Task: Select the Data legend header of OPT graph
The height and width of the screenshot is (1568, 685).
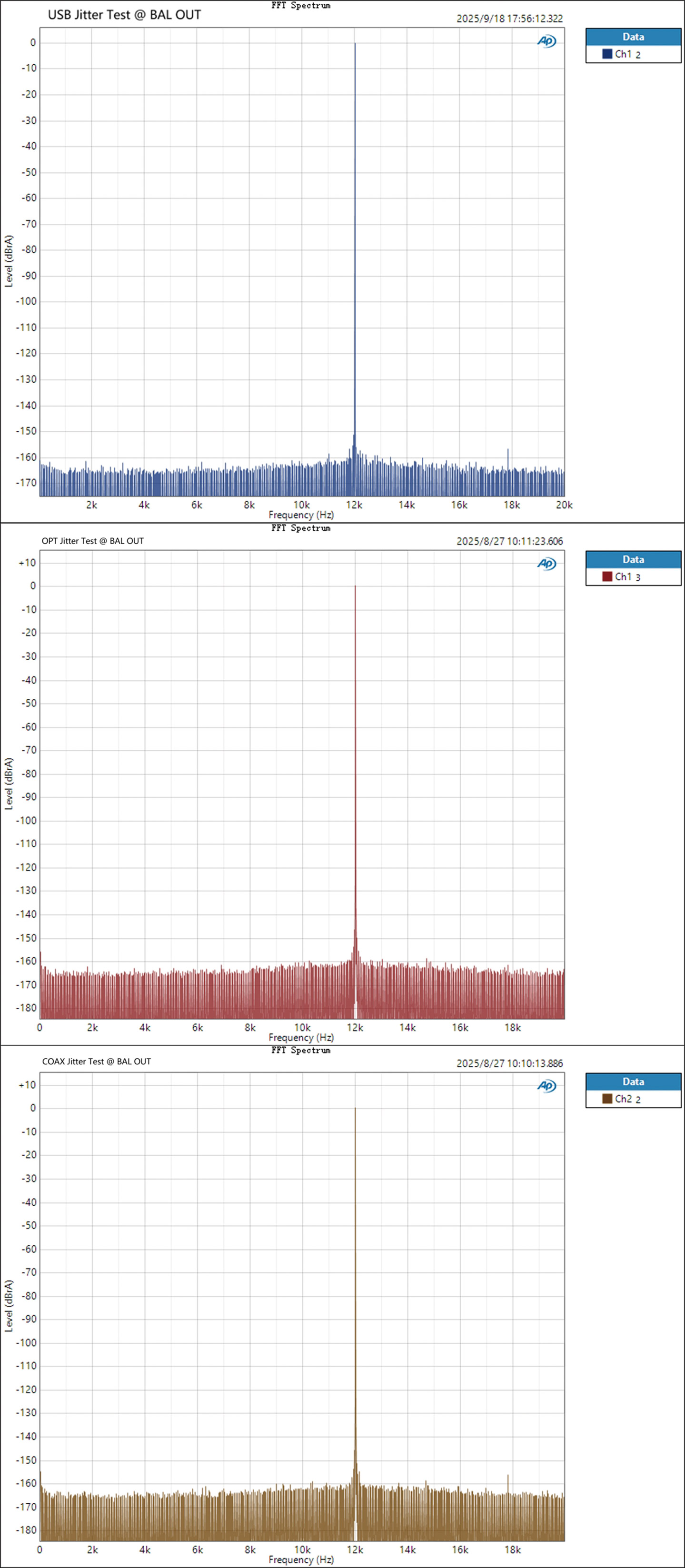Action: [x=633, y=559]
